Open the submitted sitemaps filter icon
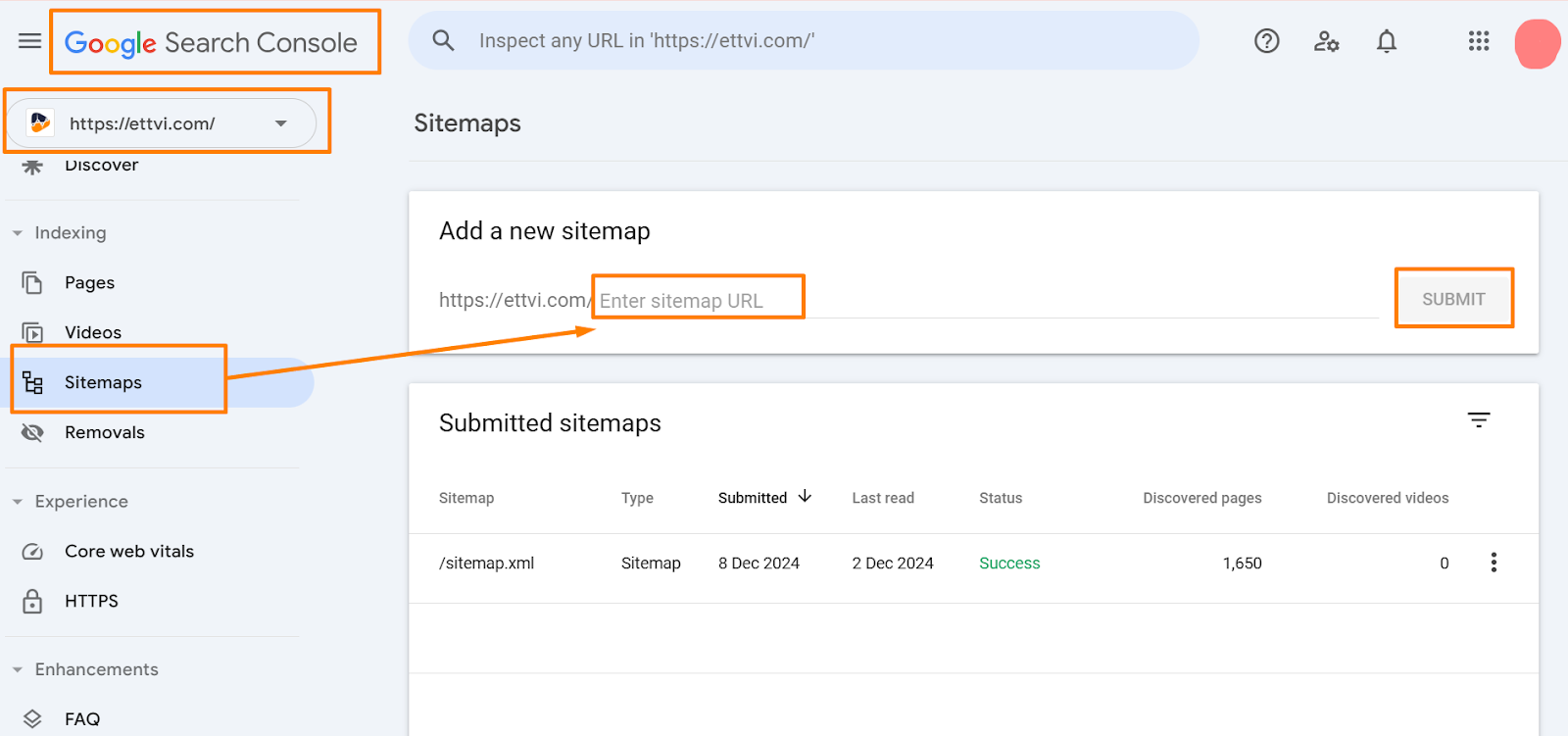This screenshot has height=736, width=1568. click(x=1479, y=419)
